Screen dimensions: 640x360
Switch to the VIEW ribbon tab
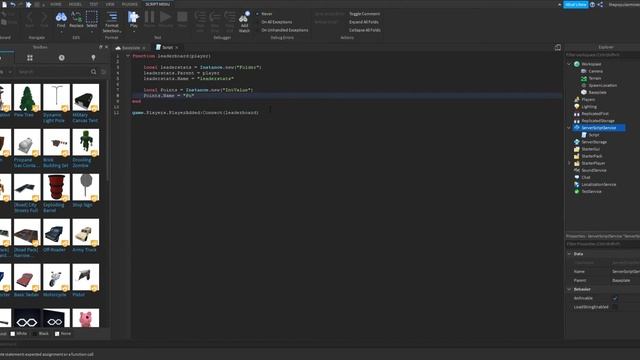point(110,4)
